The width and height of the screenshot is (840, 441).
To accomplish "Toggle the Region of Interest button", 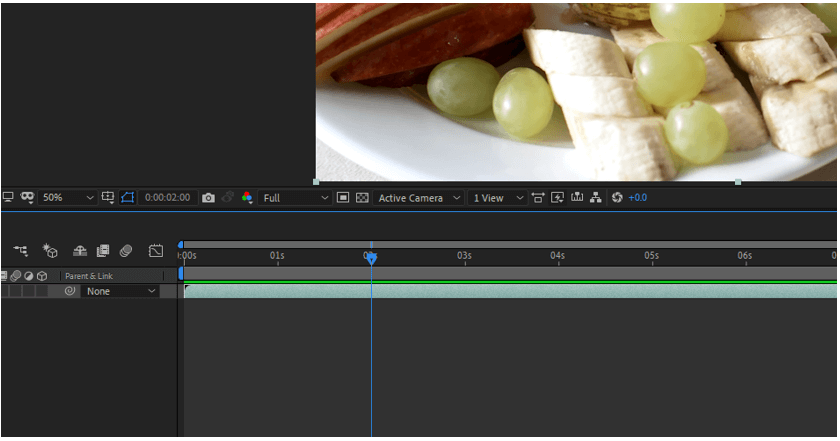I will tap(128, 198).
